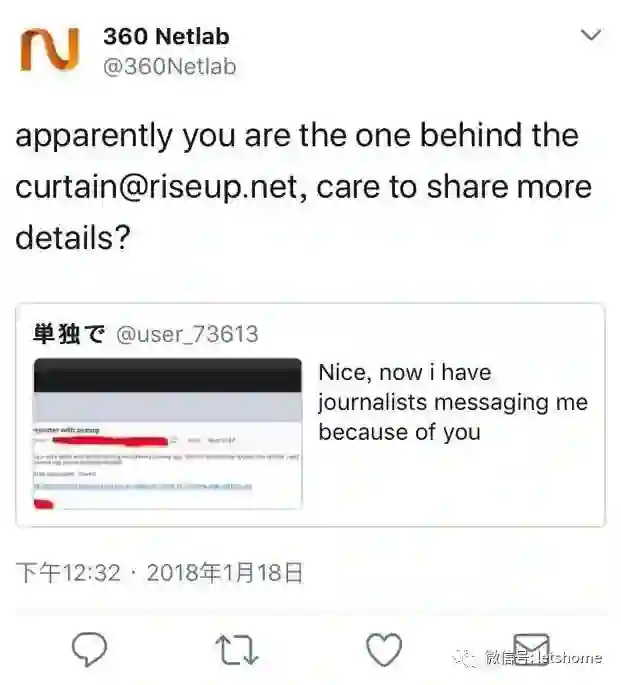The image size is (621, 685).
Task: Open the @user_73613 handle
Action: point(188,335)
